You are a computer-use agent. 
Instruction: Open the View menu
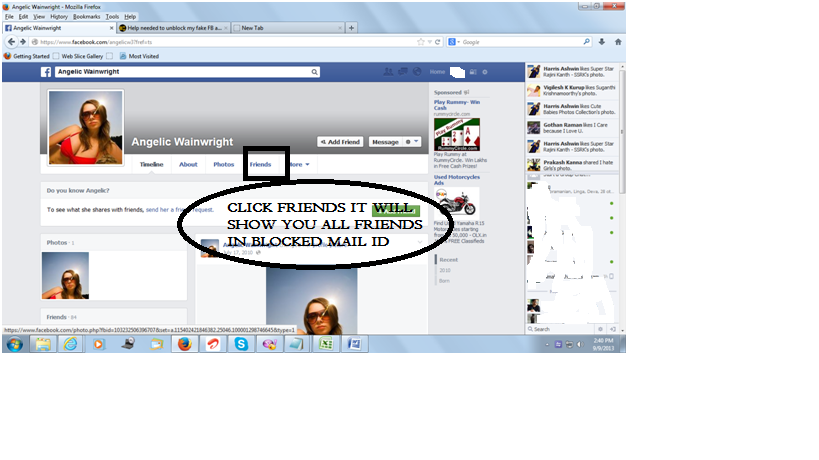(x=39, y=17)
